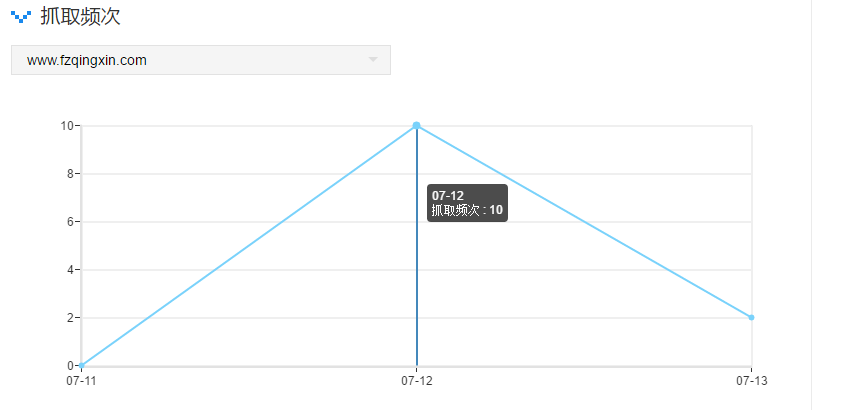Click the gray arrow in the site selector
The image size is (854, 410).
(373, 60)
